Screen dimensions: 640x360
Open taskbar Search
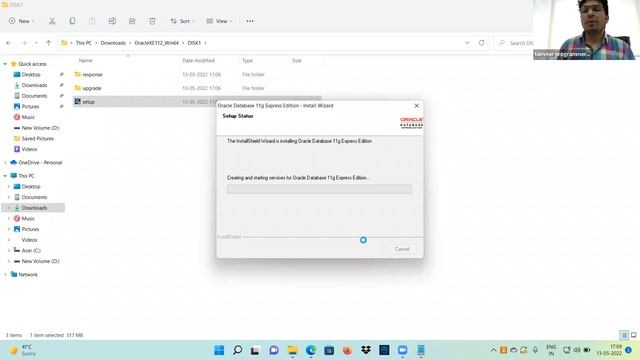click(237, 350)
